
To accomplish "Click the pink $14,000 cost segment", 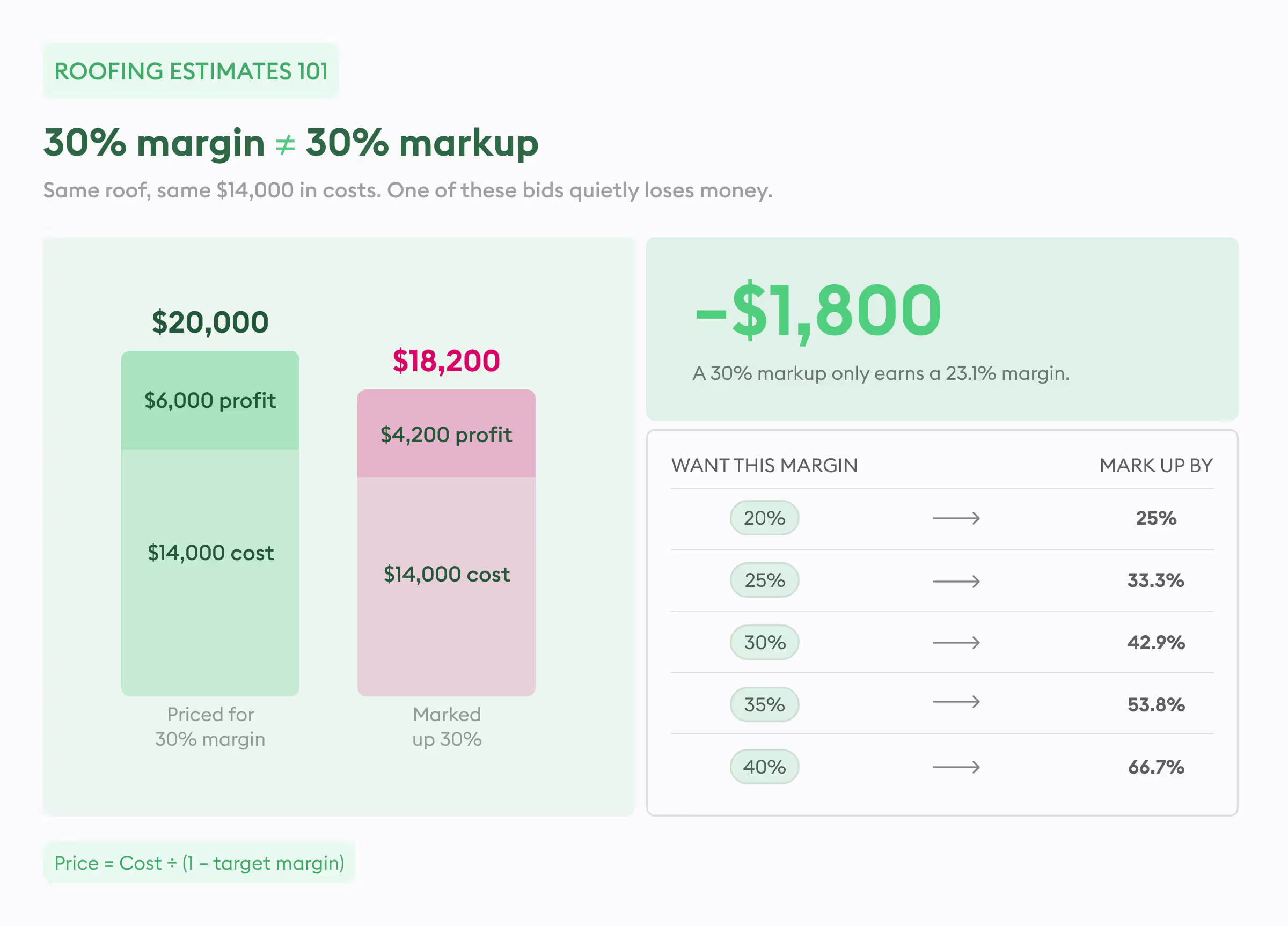I will 447,586.
